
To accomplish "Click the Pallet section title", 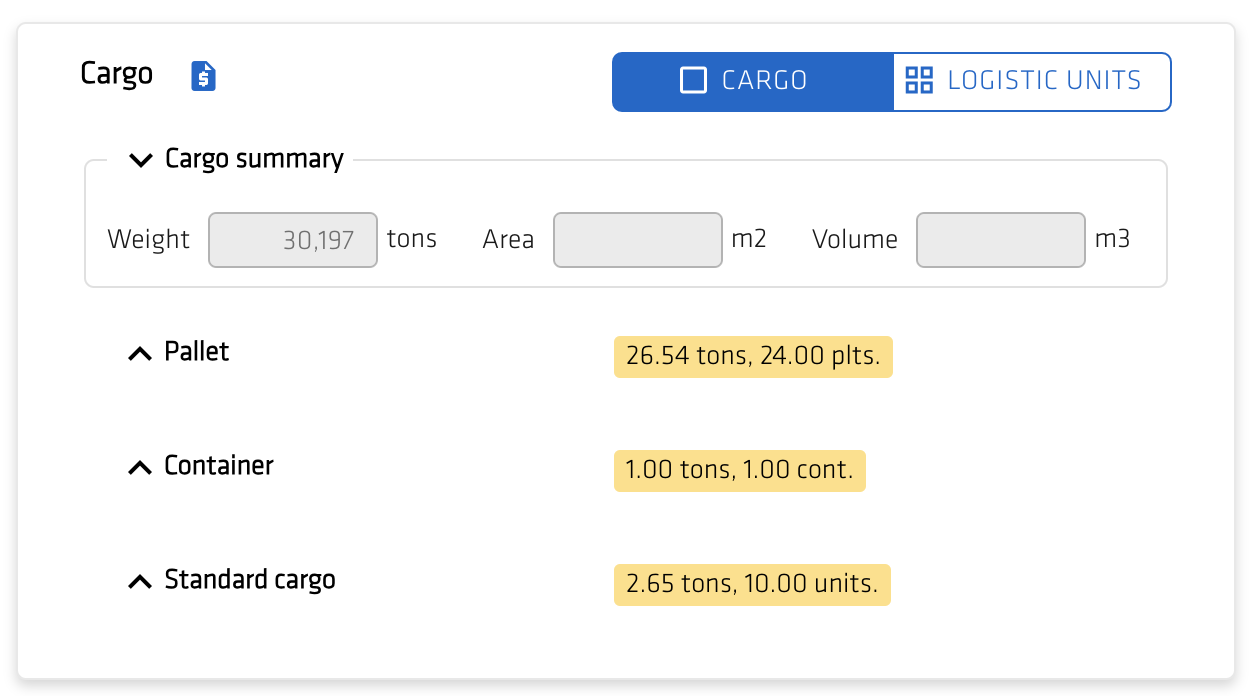I will pos(197,352).
